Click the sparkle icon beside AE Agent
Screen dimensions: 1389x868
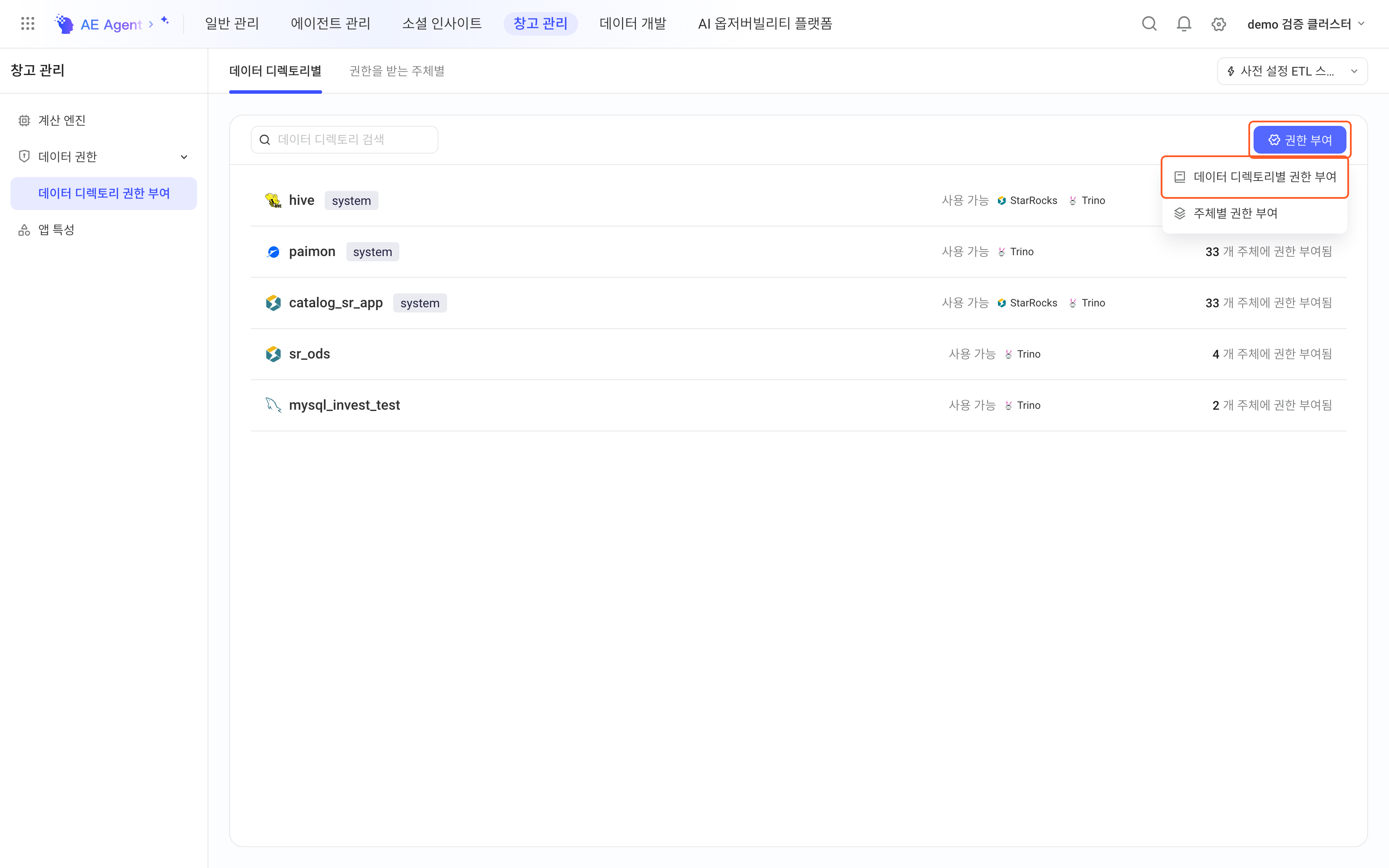(x=165, y=21)
